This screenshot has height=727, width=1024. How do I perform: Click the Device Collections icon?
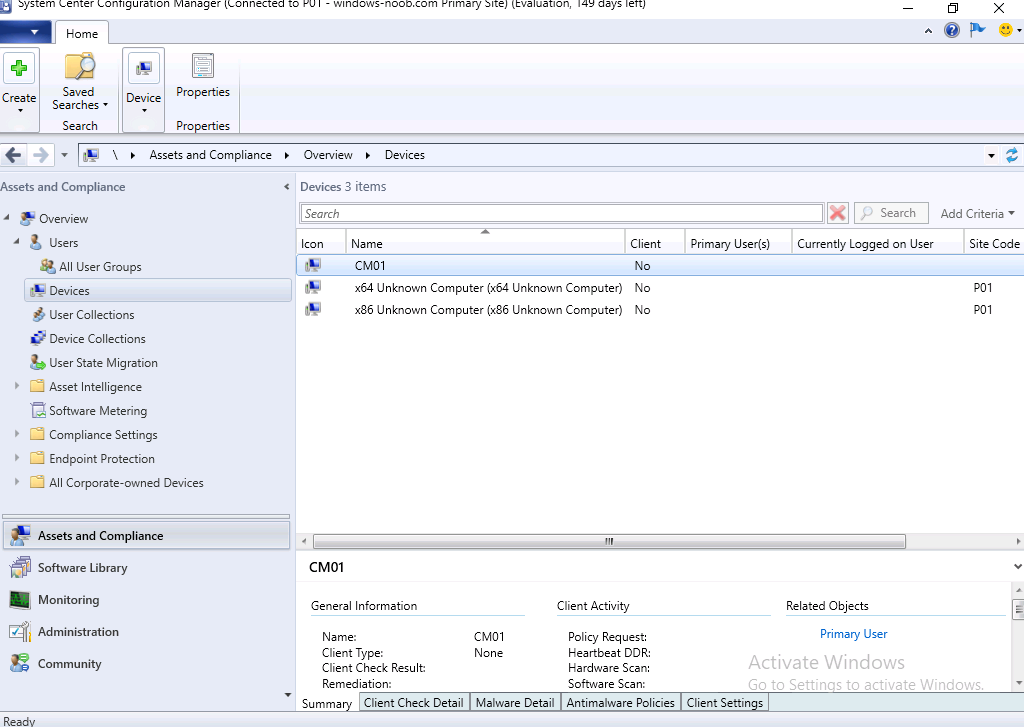click(39, 338)
